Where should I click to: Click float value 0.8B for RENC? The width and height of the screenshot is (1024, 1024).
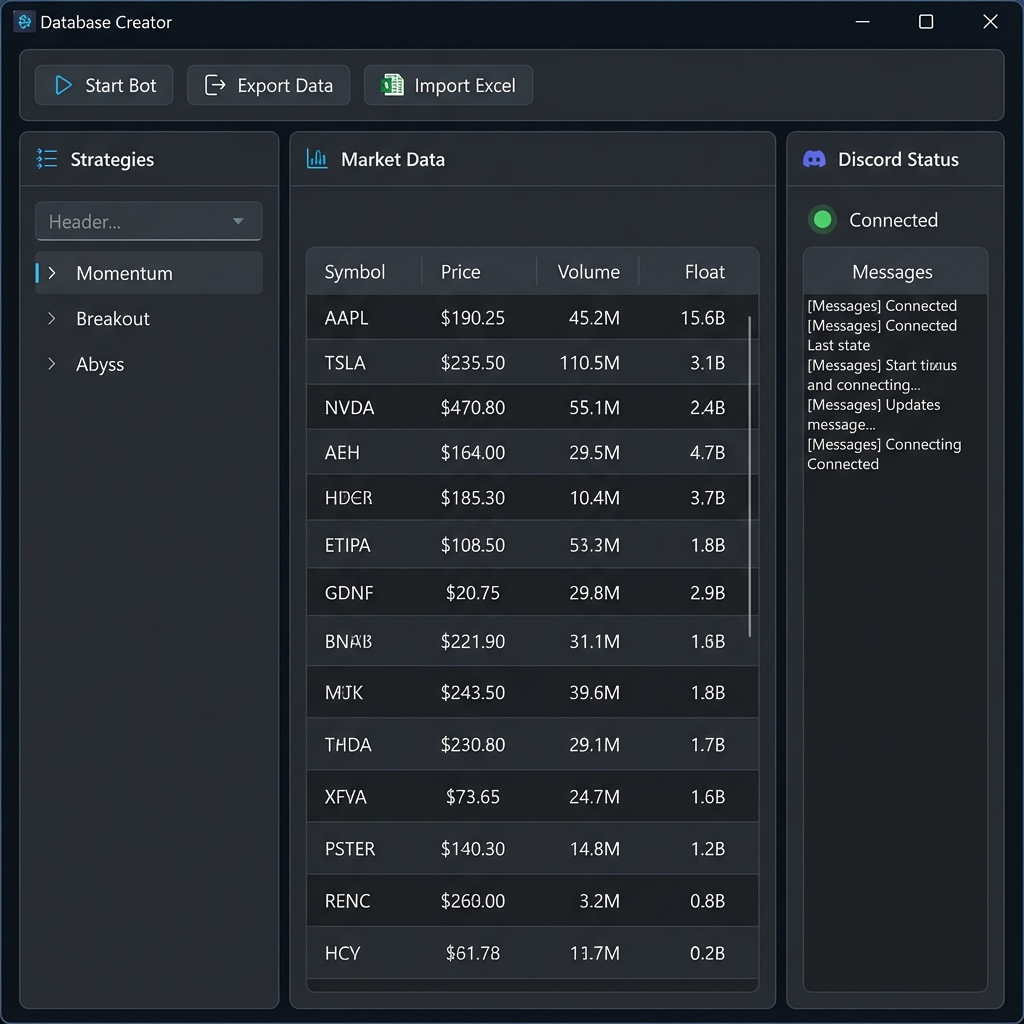(708, 901)
